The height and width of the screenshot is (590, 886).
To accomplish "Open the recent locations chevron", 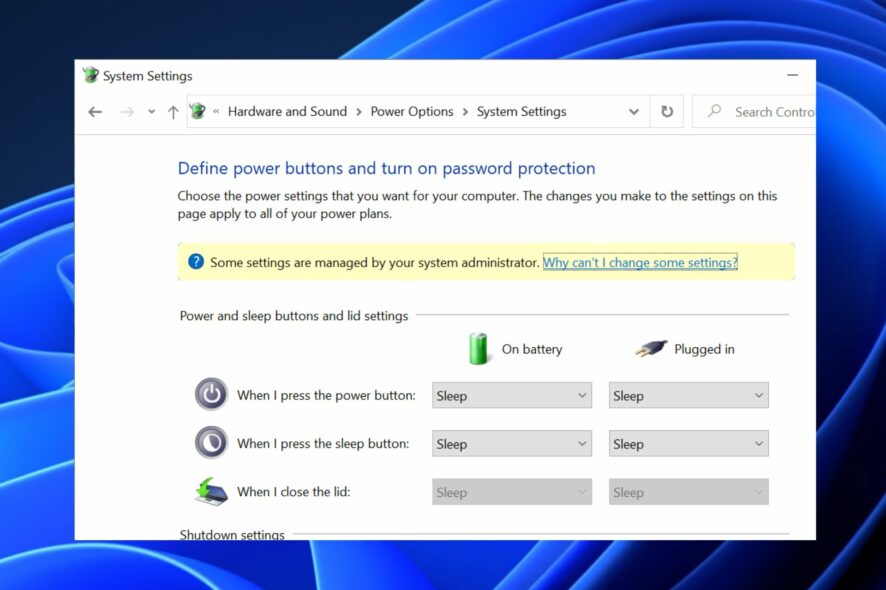I will pyautogui.click(x=151, y=112).
